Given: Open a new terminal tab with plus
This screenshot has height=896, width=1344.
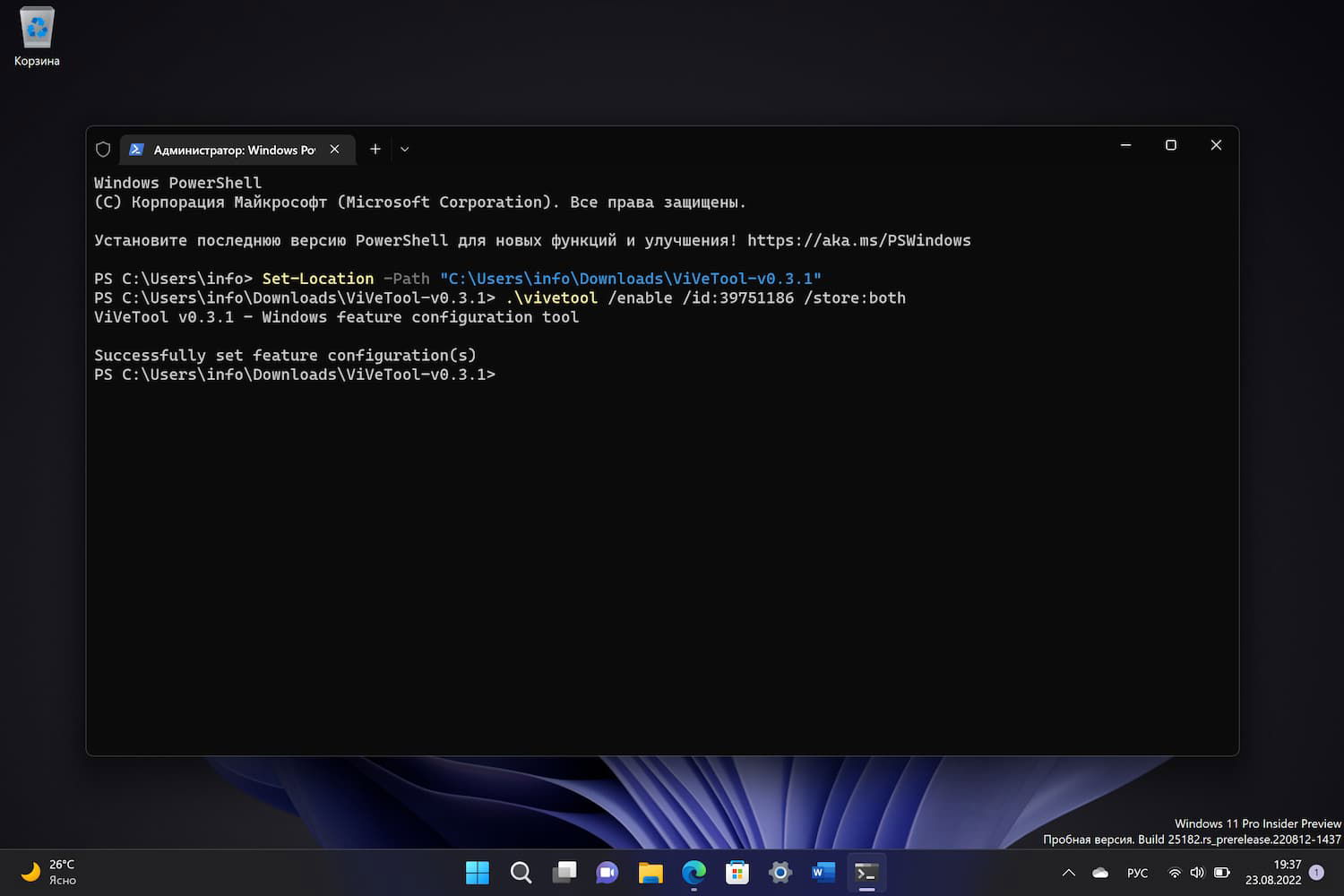Looking at the screenshot, I should point(375,150).
